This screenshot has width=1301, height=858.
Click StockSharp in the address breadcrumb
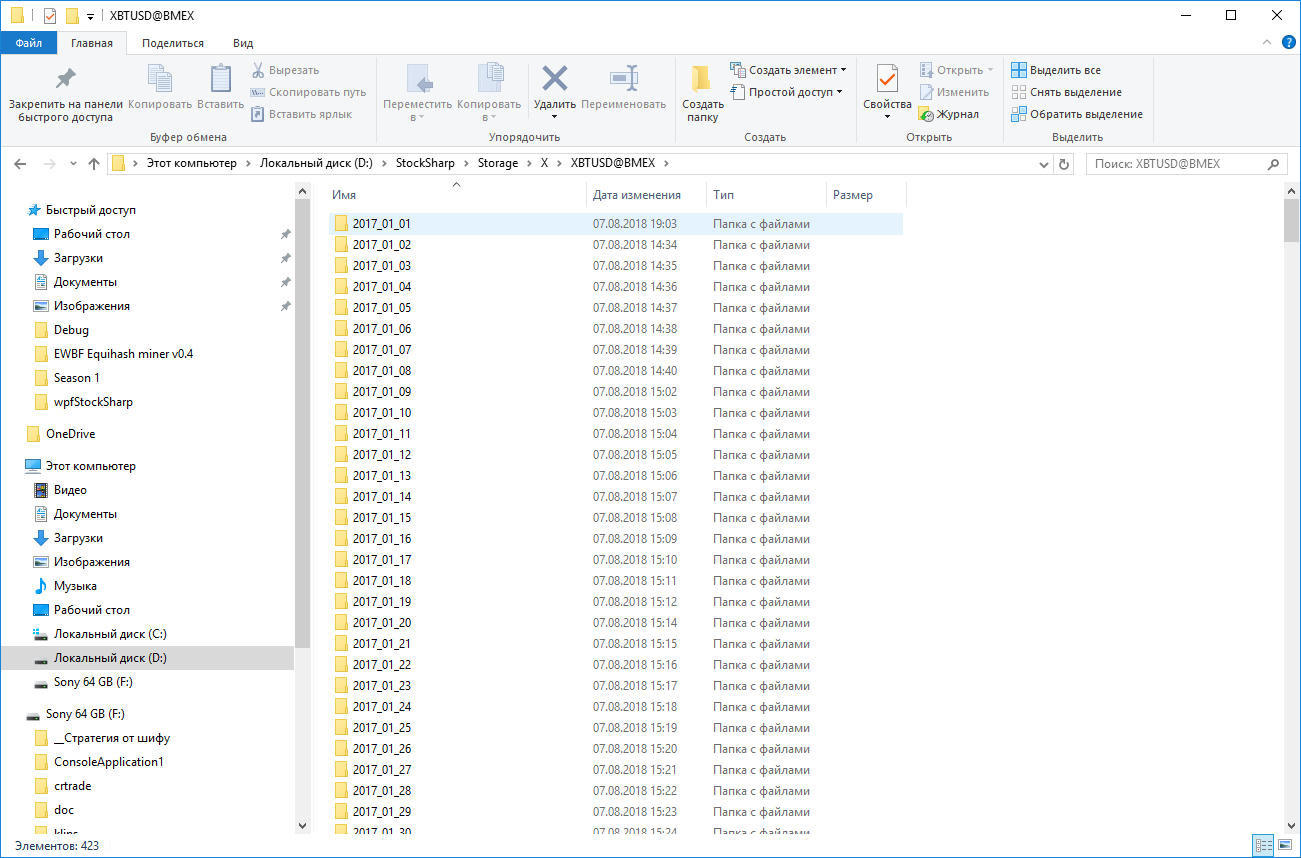(x=425, y=163)
